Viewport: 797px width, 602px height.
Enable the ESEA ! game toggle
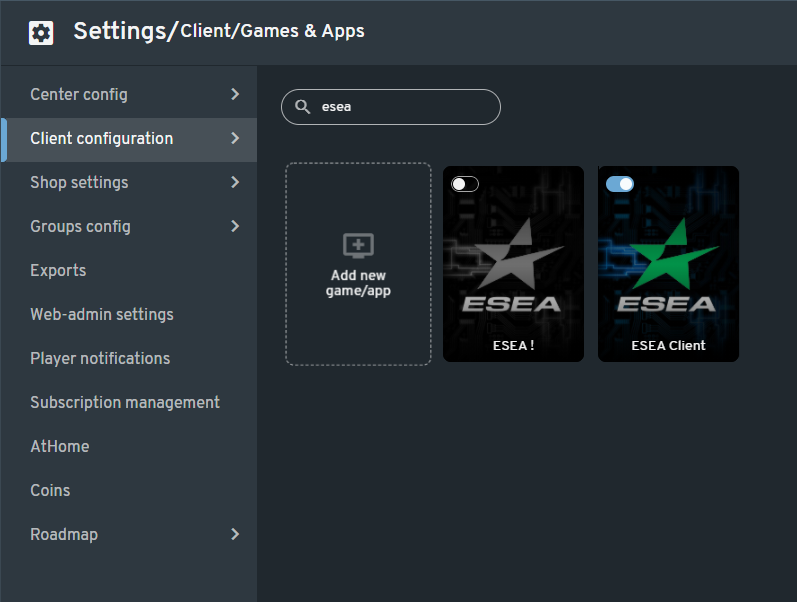[465, 184]
